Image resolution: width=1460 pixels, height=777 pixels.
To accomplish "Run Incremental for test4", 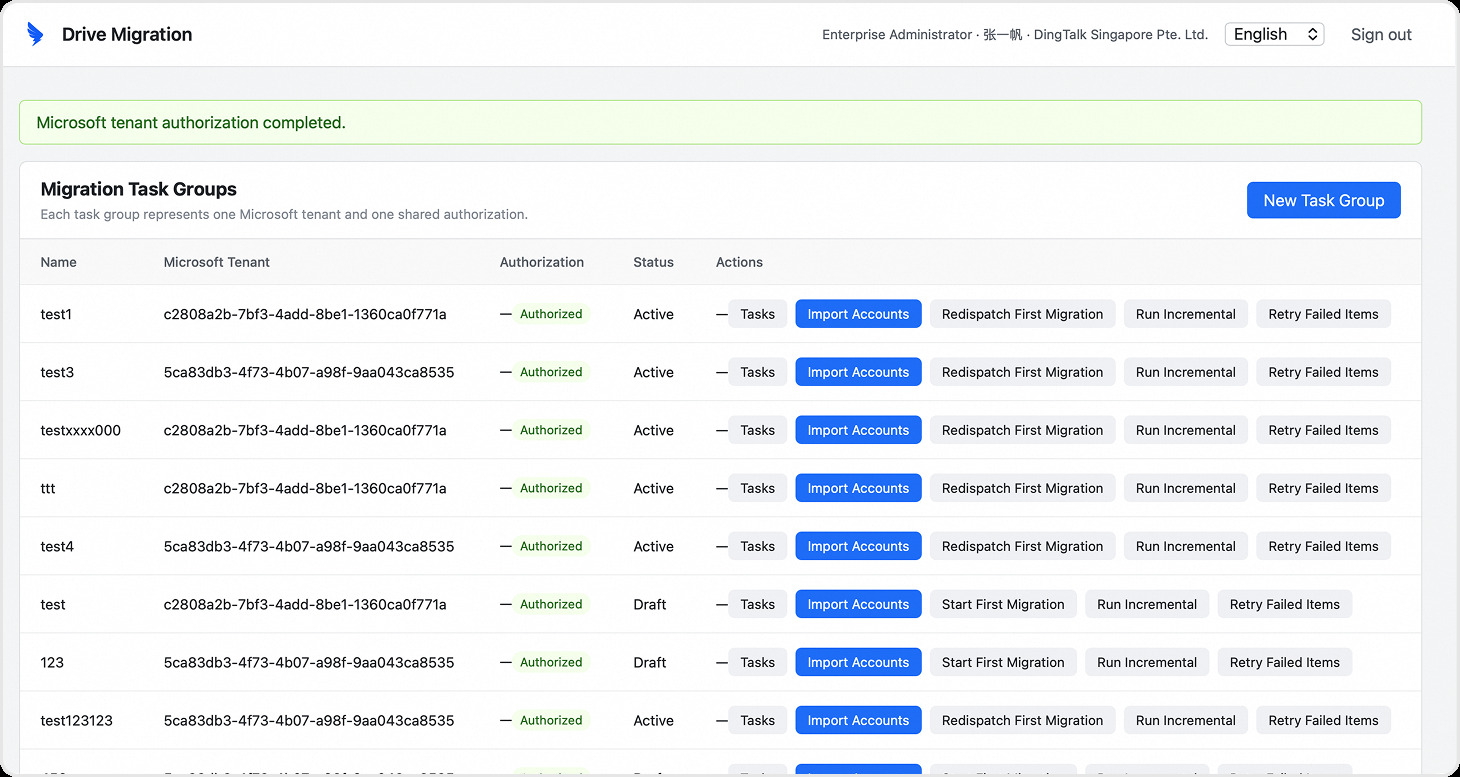I will [x=1185, y=546].
